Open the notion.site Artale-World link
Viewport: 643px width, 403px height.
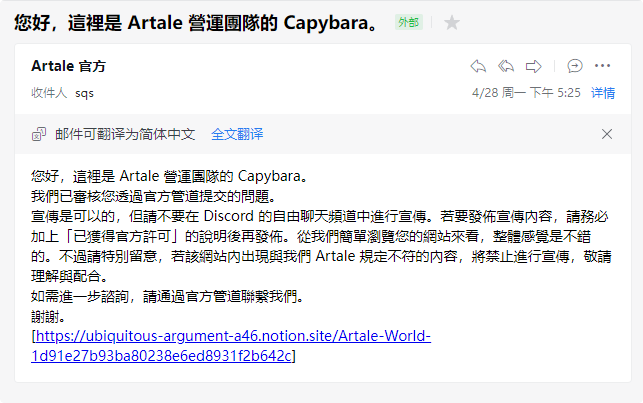pyautogui.click(x=231, y=346)
